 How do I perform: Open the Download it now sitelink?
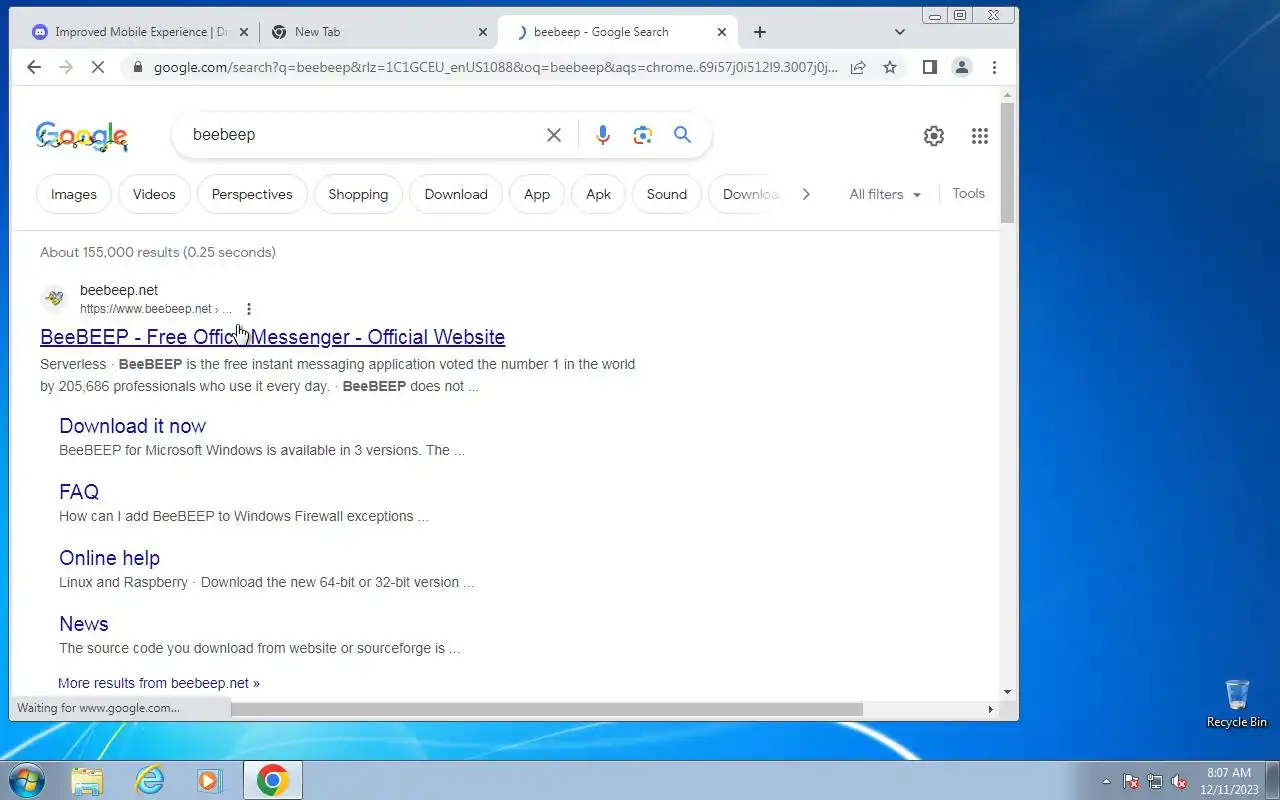[x=132, y=426]
